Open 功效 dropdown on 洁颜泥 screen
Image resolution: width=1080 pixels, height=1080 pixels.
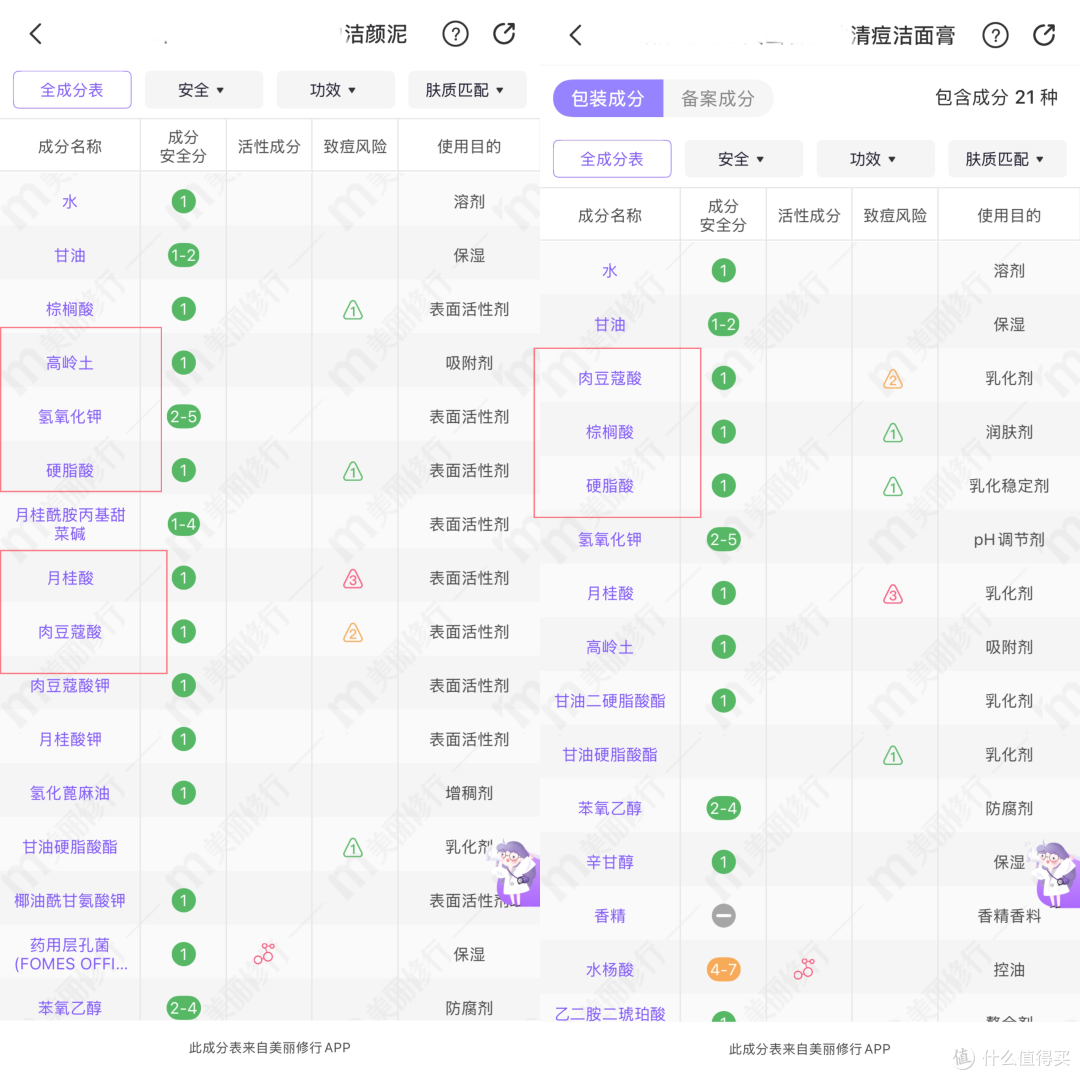335,90
